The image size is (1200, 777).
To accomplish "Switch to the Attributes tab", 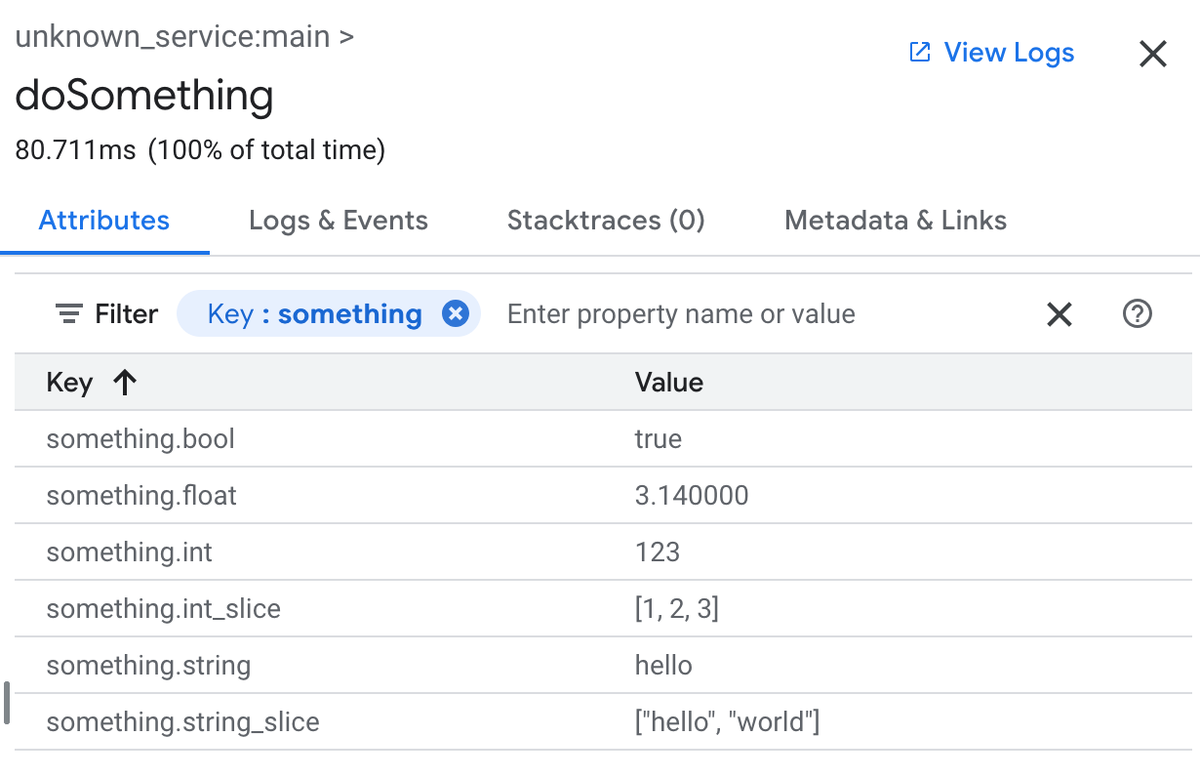I will [104, 221].
